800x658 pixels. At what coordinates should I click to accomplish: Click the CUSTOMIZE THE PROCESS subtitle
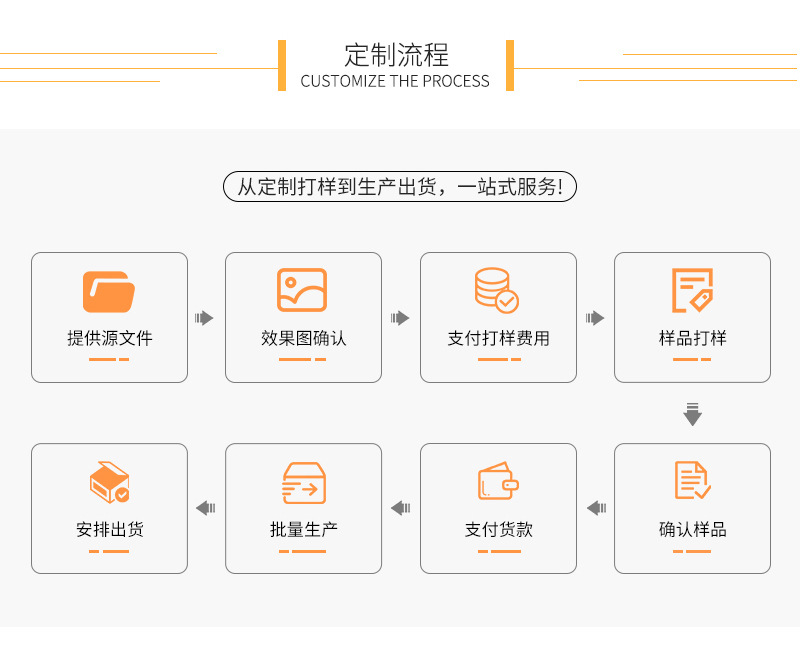pos(395,81)
